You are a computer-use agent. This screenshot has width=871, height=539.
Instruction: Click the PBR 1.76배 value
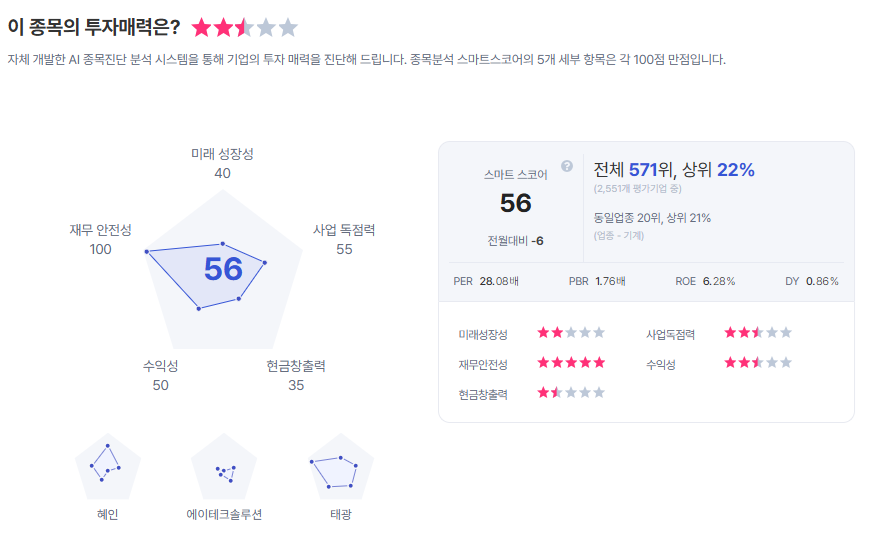610,281
